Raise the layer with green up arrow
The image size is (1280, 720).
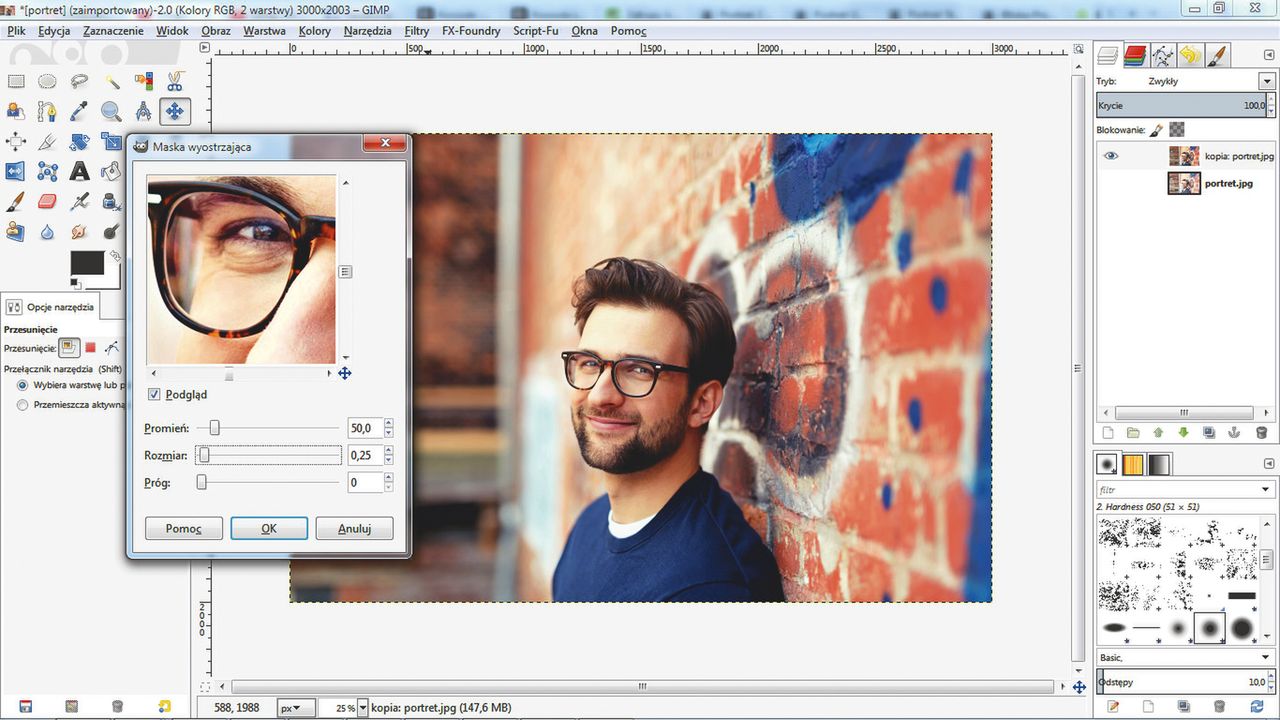(x=1158, y=433)
